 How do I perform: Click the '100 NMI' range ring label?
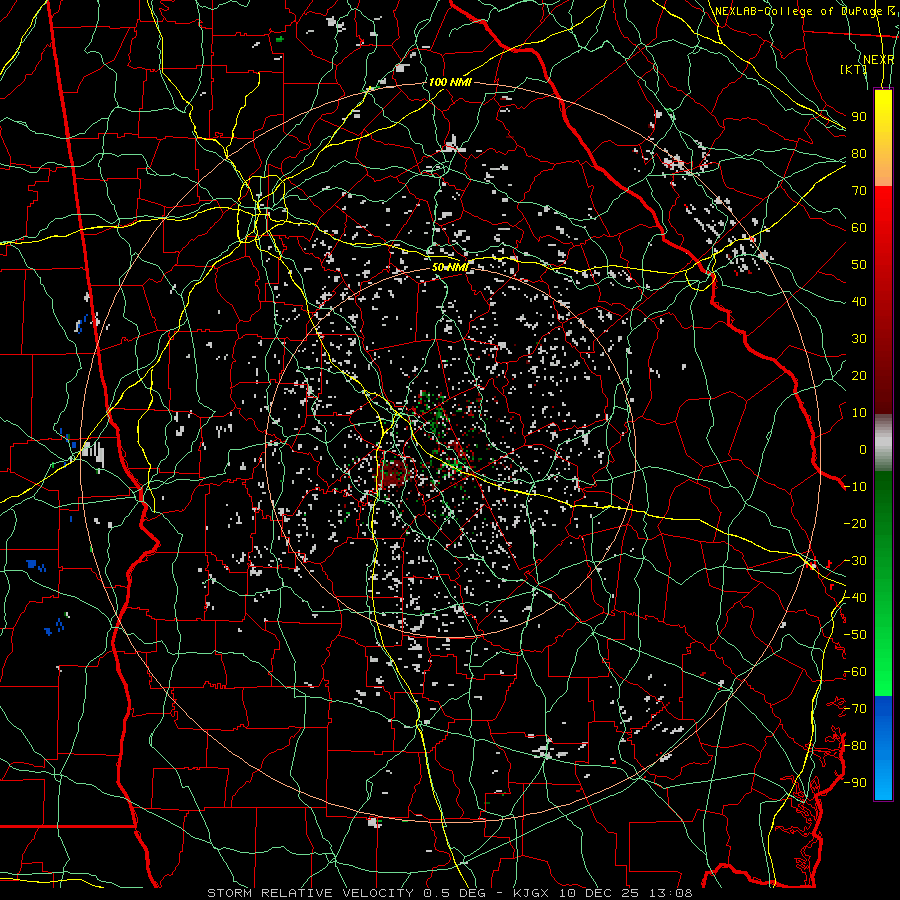coord(450,82)
